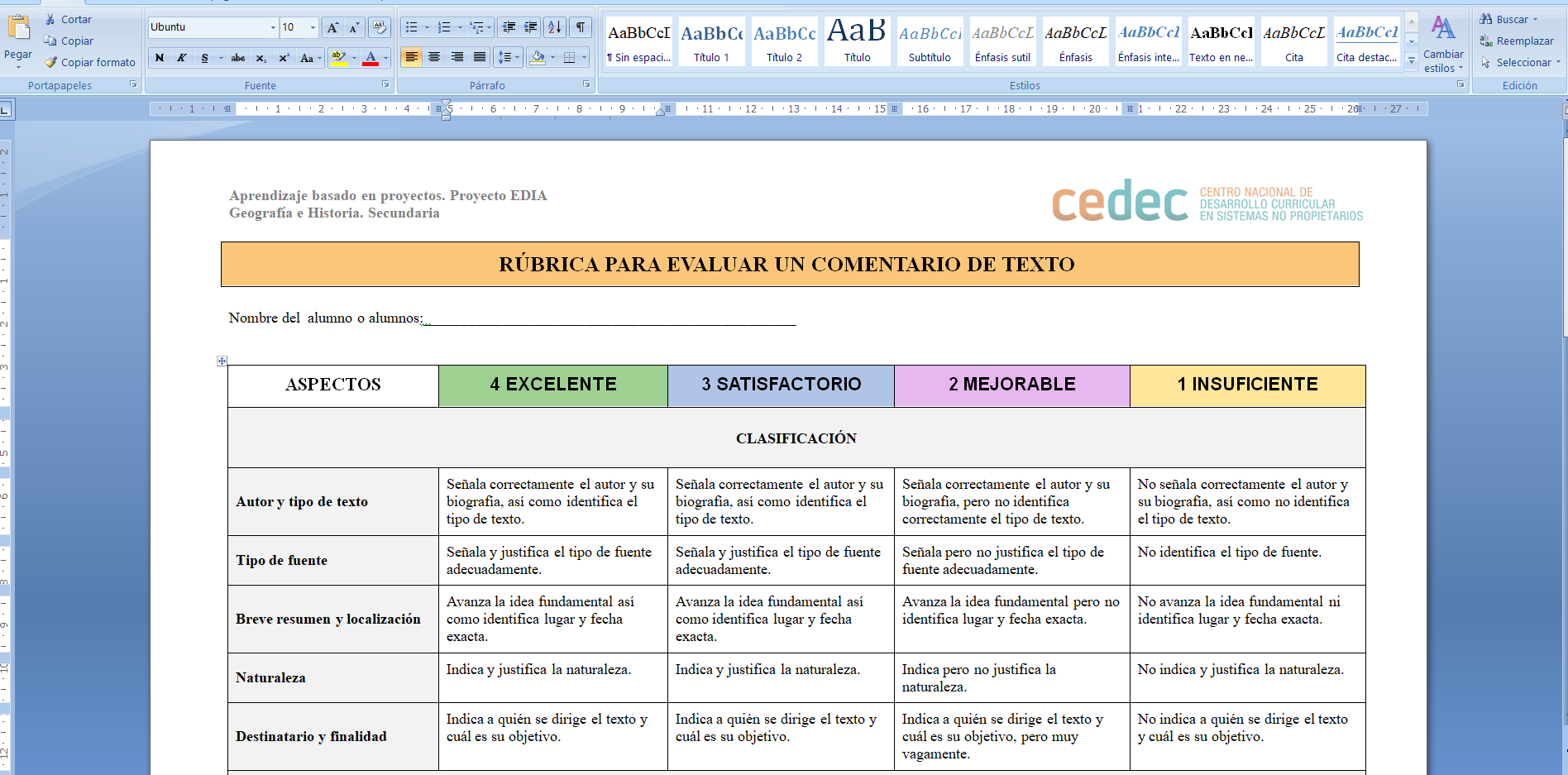Toggle show paragraph marks (¶)
Screen dimensions: 1568x775
[581, 27]
